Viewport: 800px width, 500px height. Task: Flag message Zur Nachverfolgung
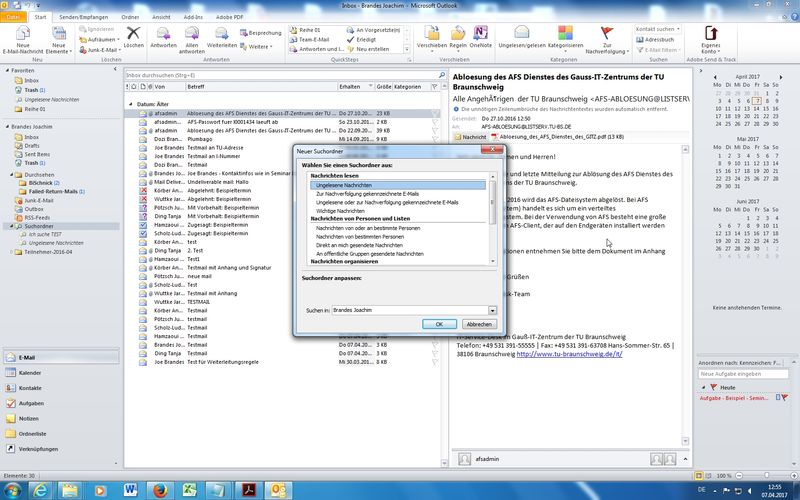(x=607, y=40)
